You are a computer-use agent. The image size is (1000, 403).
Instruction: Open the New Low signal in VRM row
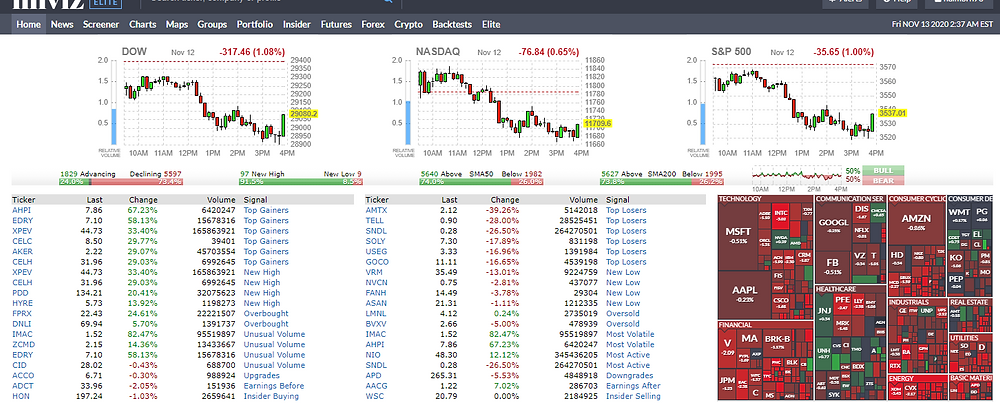[x=623, y=272]
